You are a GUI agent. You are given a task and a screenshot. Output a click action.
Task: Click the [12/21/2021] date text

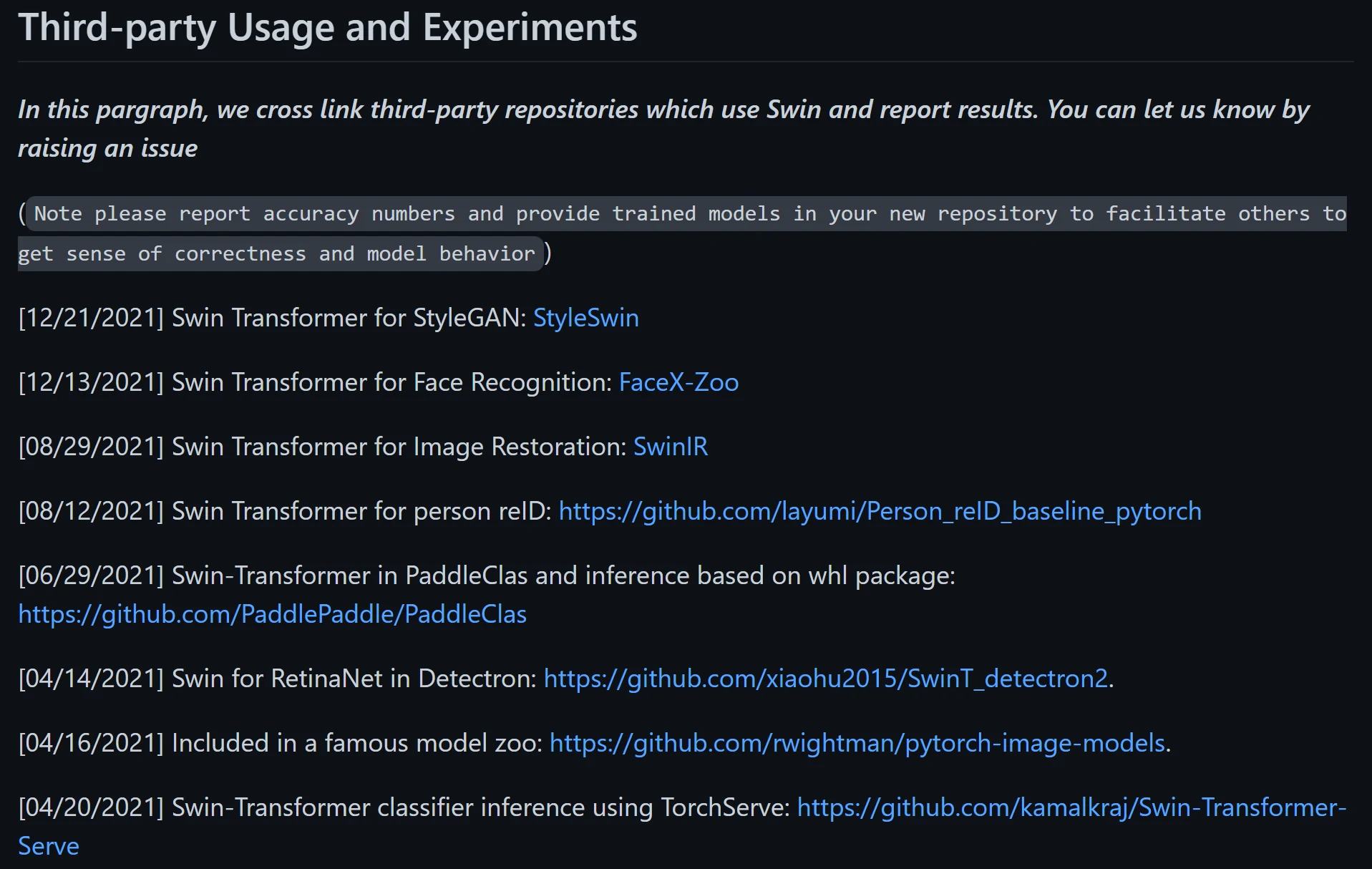91,318
